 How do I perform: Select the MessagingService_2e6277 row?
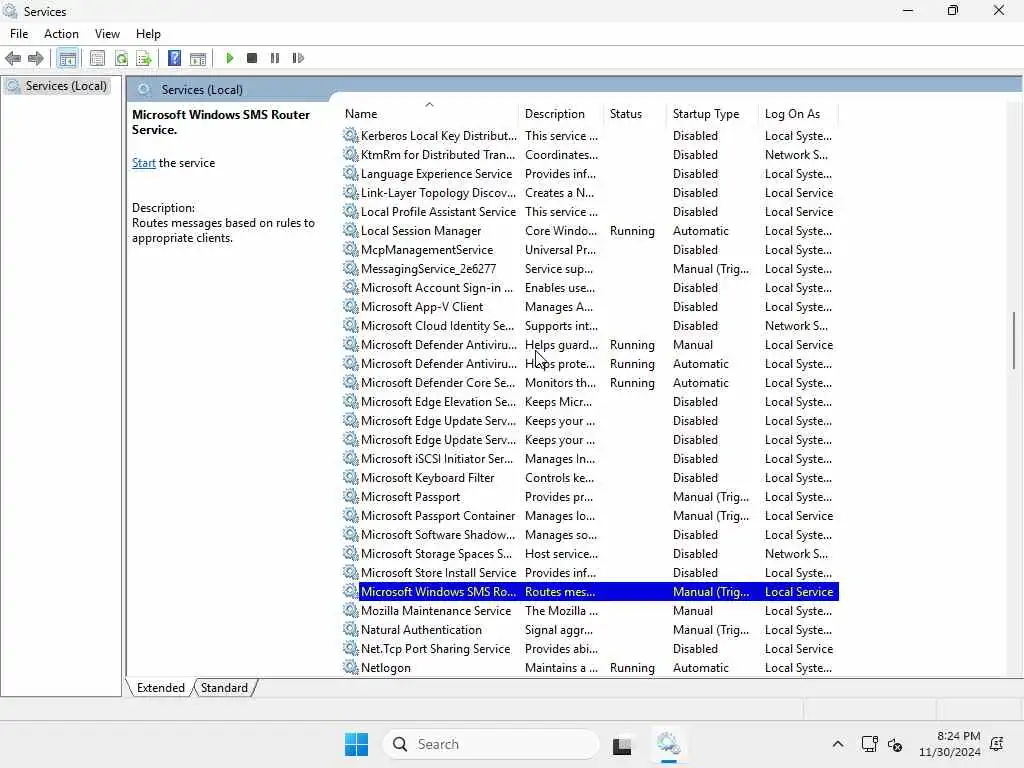point(590,268)
